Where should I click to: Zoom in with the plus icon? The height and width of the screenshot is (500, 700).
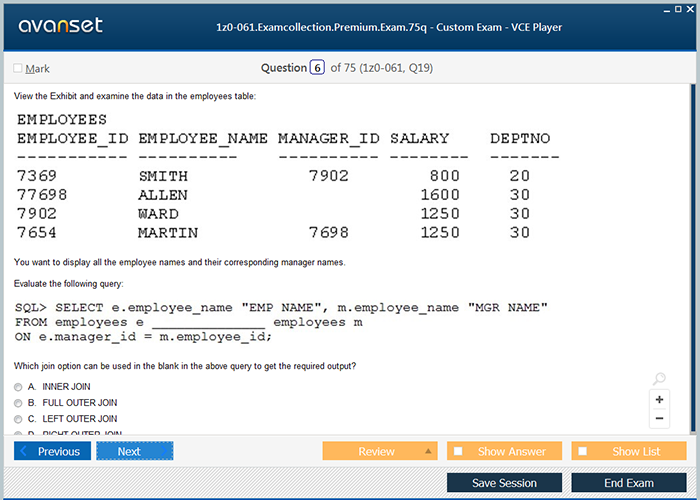pos(659,399)
